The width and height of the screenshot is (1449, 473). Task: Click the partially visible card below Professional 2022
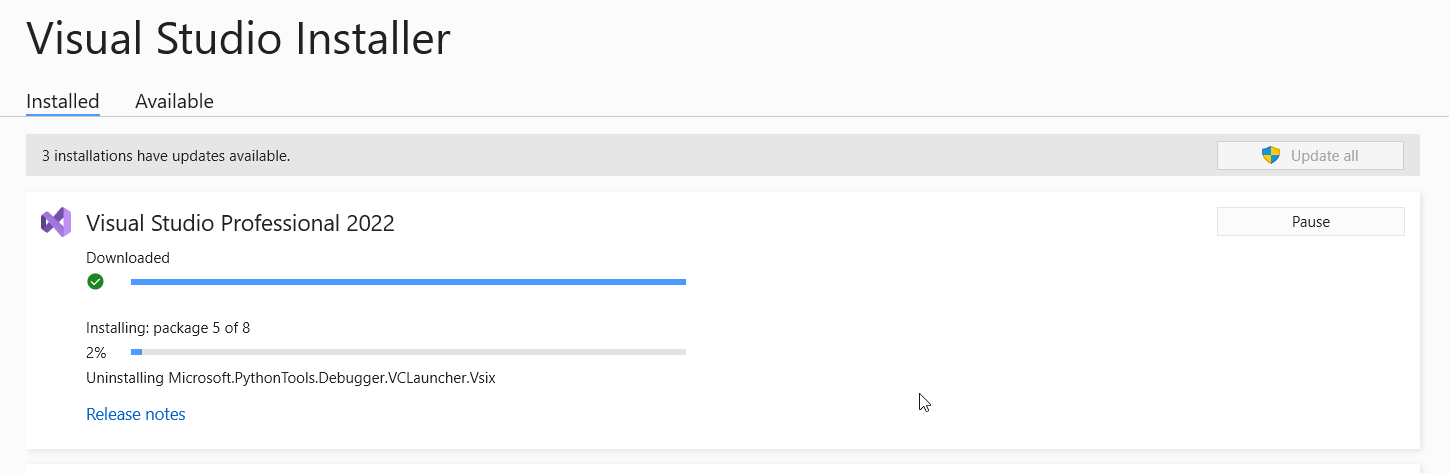[722, 468]
